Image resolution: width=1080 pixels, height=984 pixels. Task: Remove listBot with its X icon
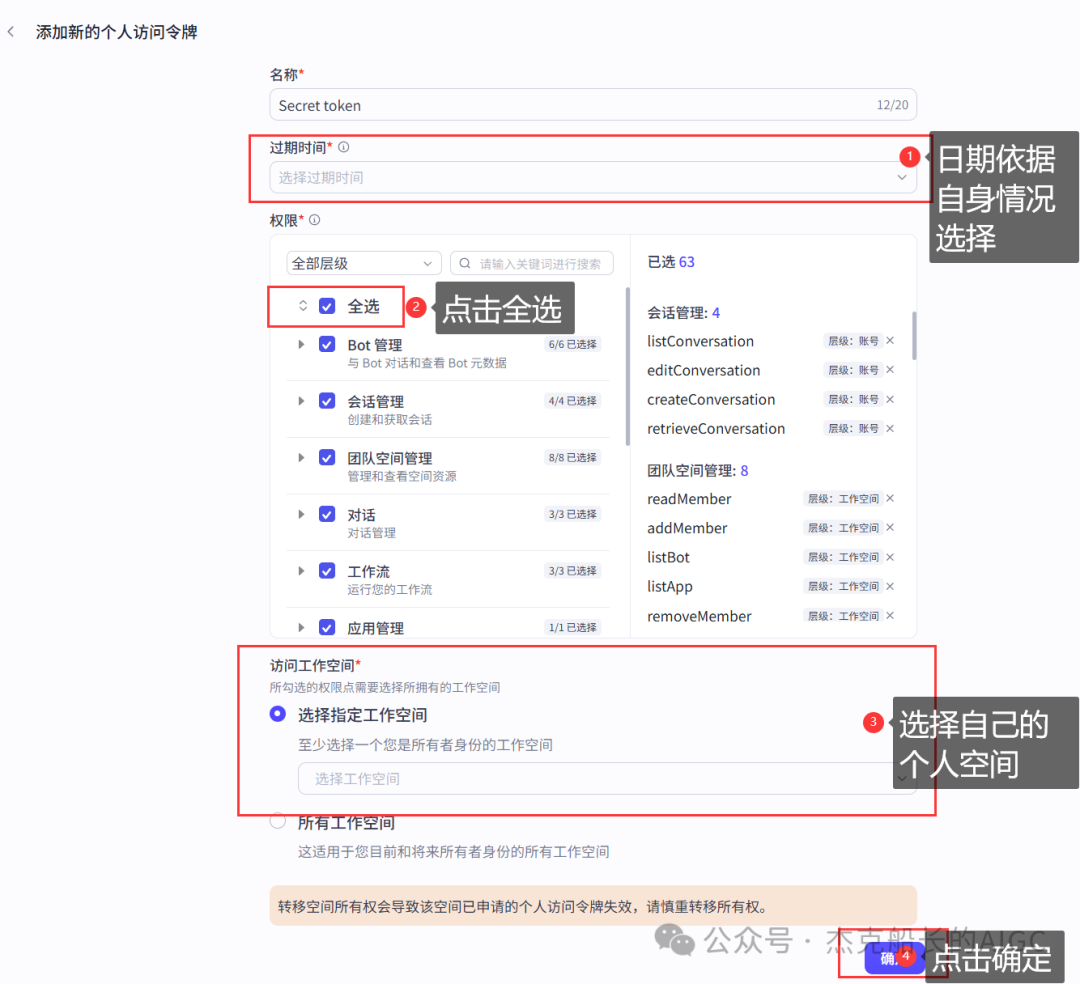890,557
